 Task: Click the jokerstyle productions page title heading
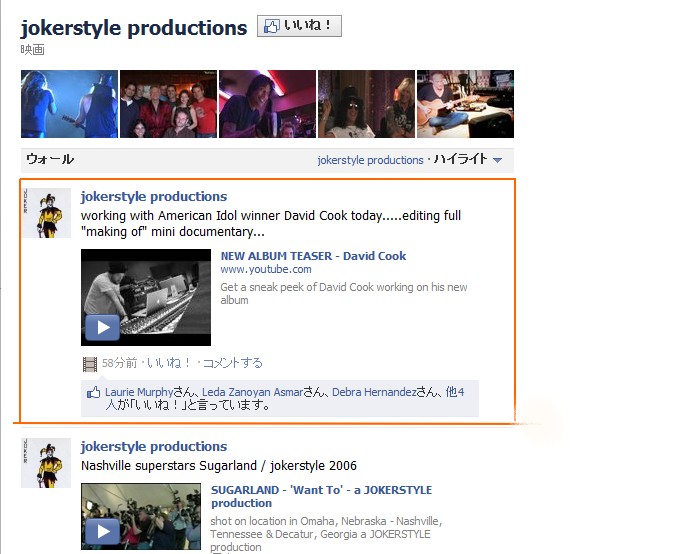pyautogui.click(x=134, y=28)
